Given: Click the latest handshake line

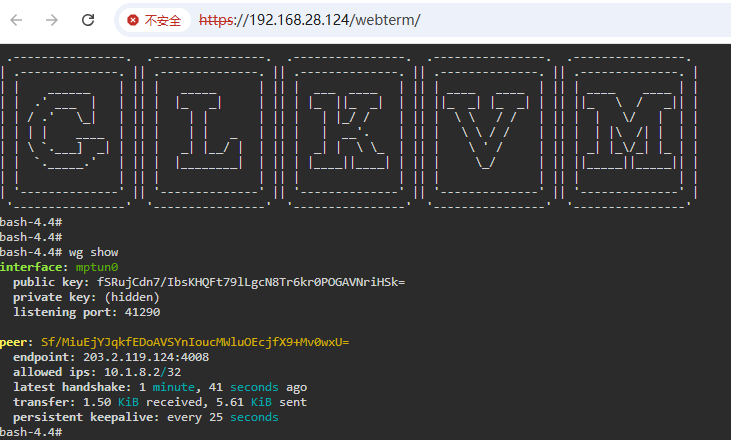Looking at the screenshot, I should (x=160, y=387).
